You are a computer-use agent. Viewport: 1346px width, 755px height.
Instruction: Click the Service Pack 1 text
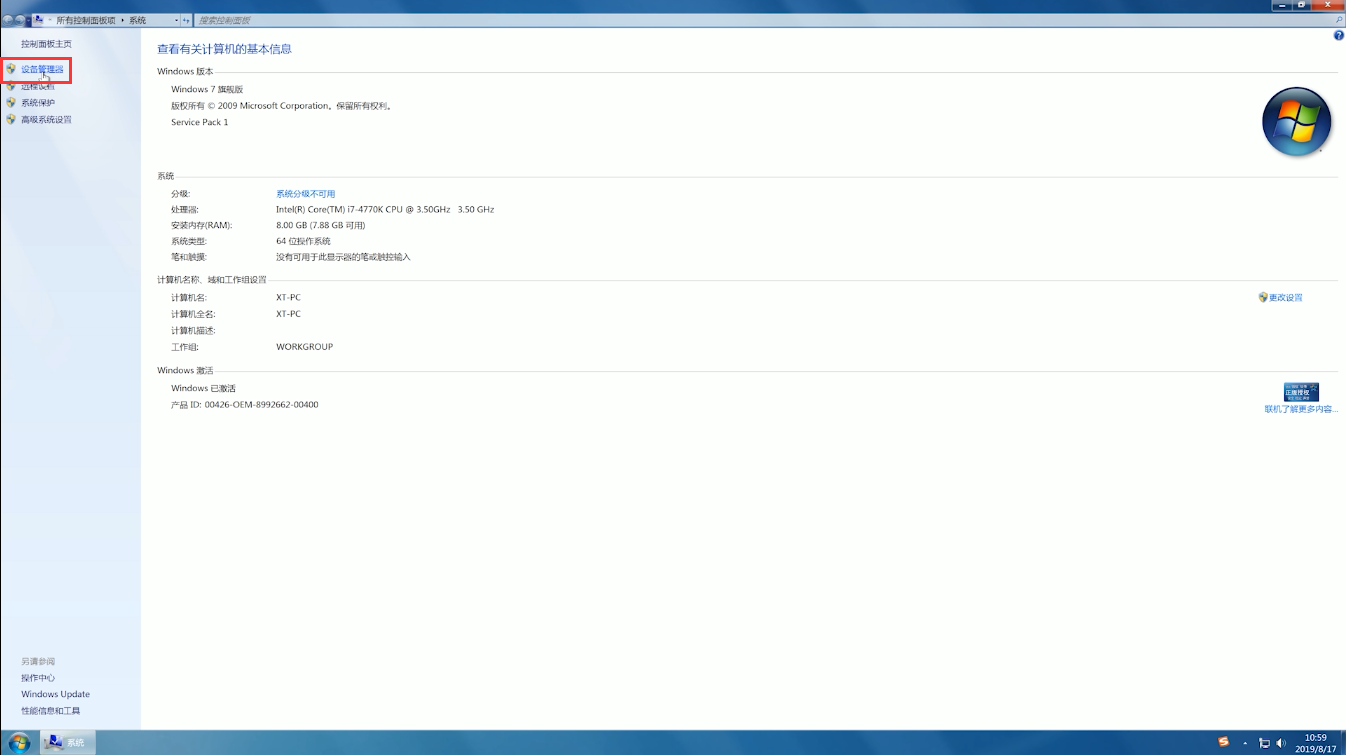pos(199,122)
